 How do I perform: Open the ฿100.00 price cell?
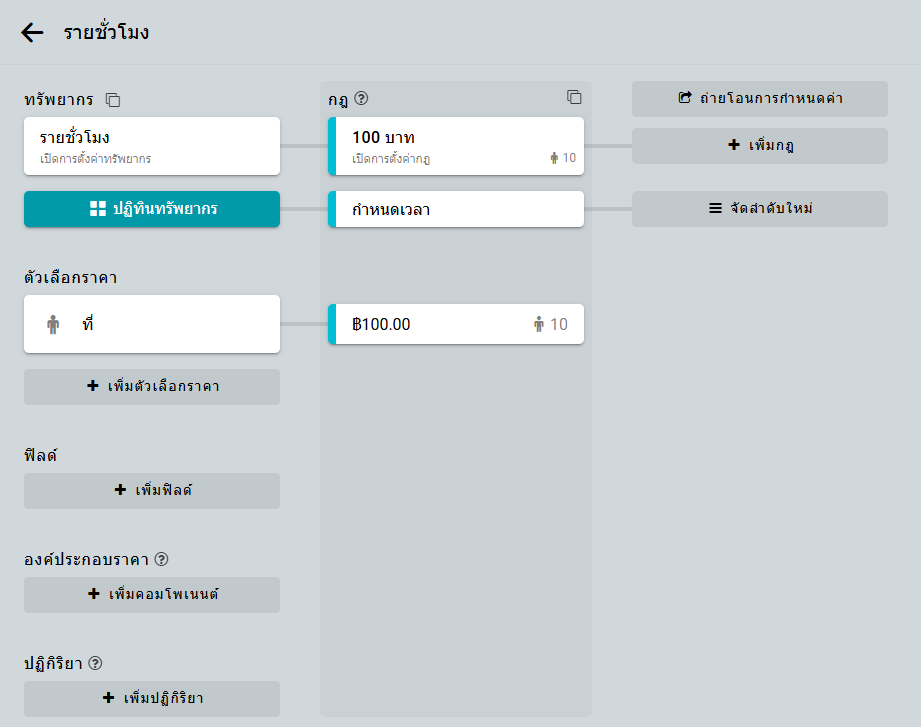pos(440,324)
